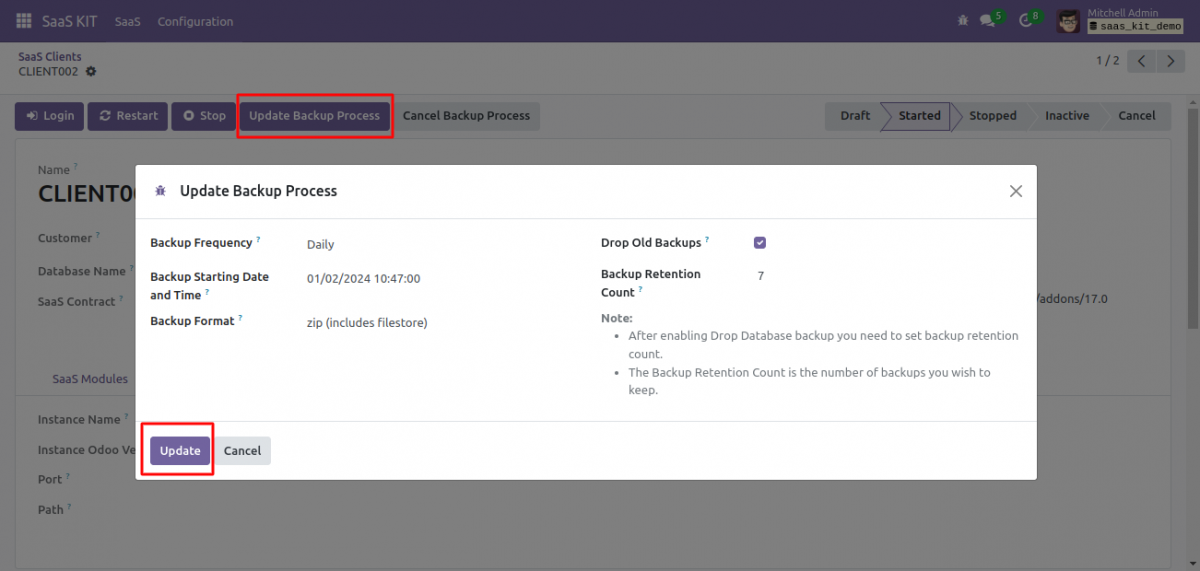The width and height of the screenshot is (1200, 571).
Task: Click the Update button
Action: tap(180, 451)
